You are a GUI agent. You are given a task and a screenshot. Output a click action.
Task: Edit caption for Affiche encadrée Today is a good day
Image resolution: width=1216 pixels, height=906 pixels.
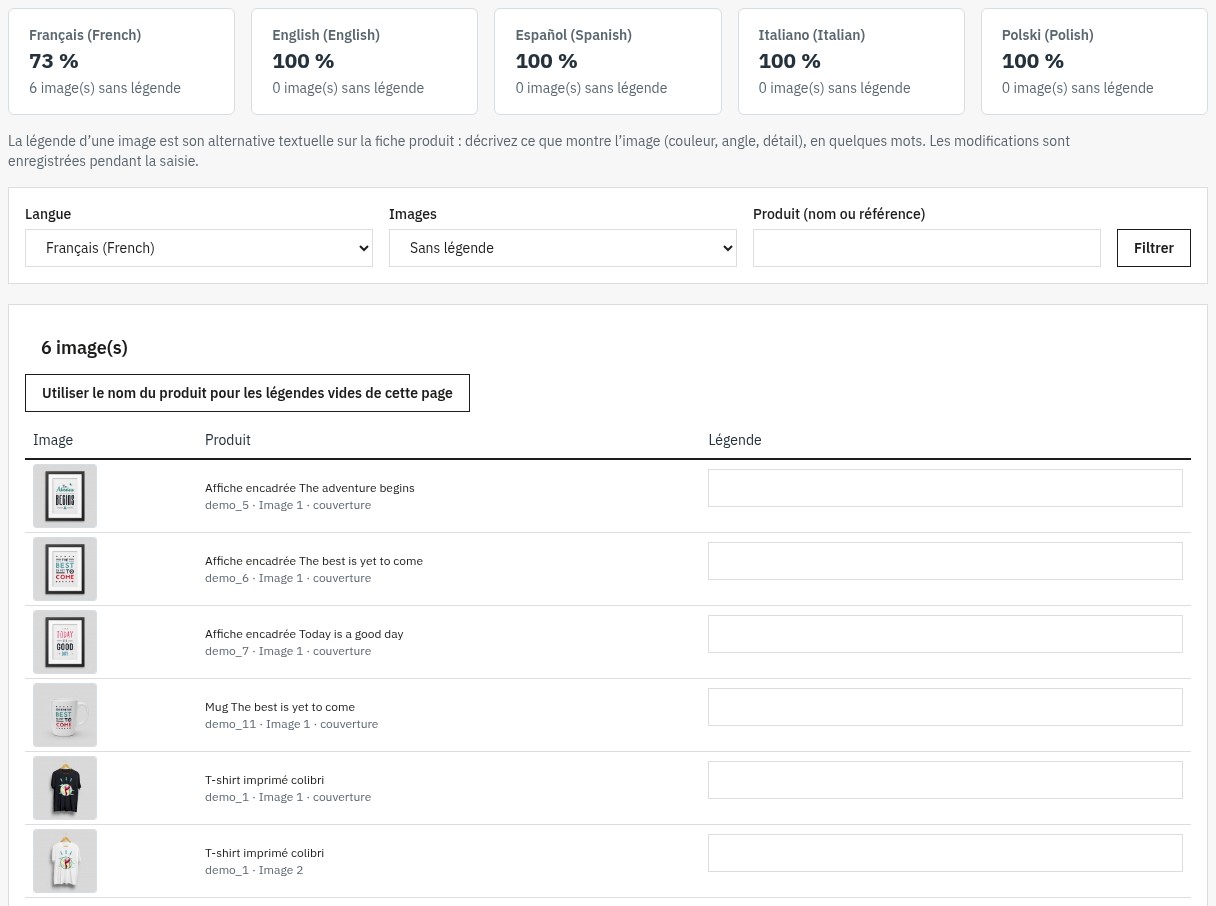tap(945, 634)
